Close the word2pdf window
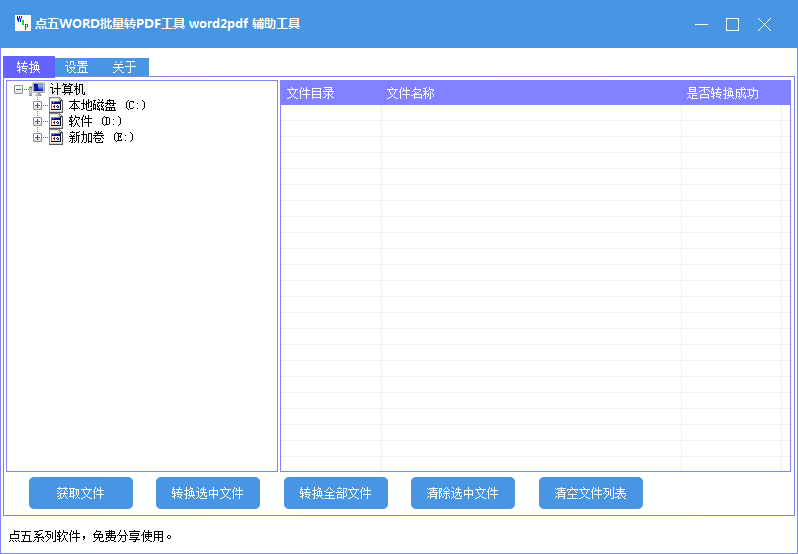798x554 pixels. coord(764,24)
